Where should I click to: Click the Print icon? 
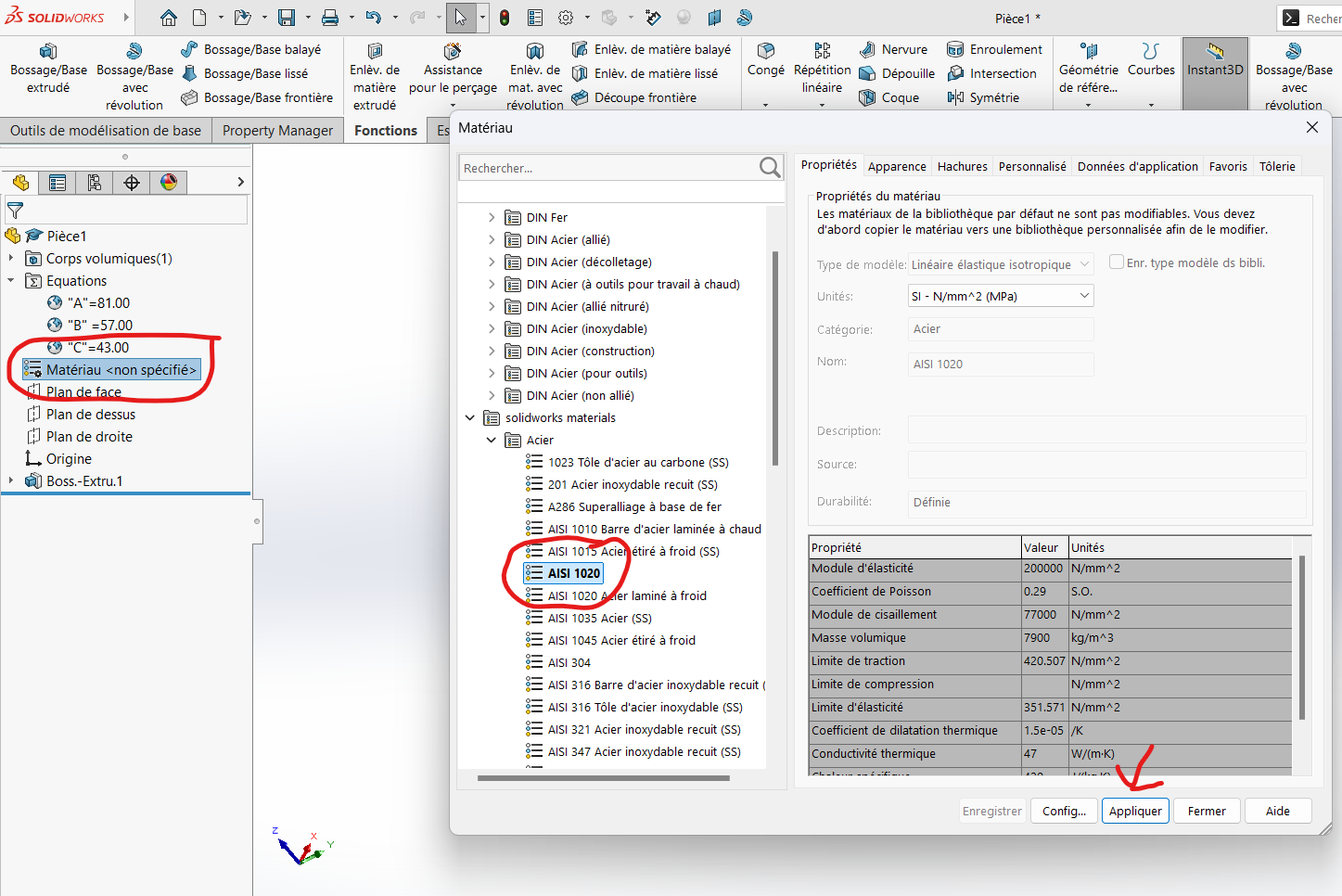(329, 18)
